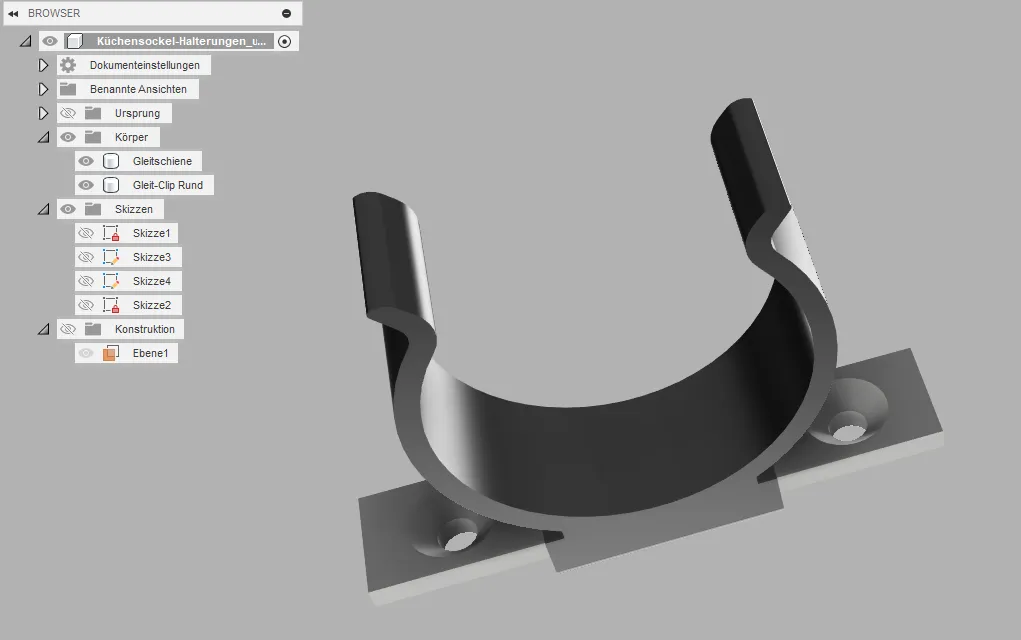Select the Skizze3 label
1021x640 pixels.
coord(152,257)
